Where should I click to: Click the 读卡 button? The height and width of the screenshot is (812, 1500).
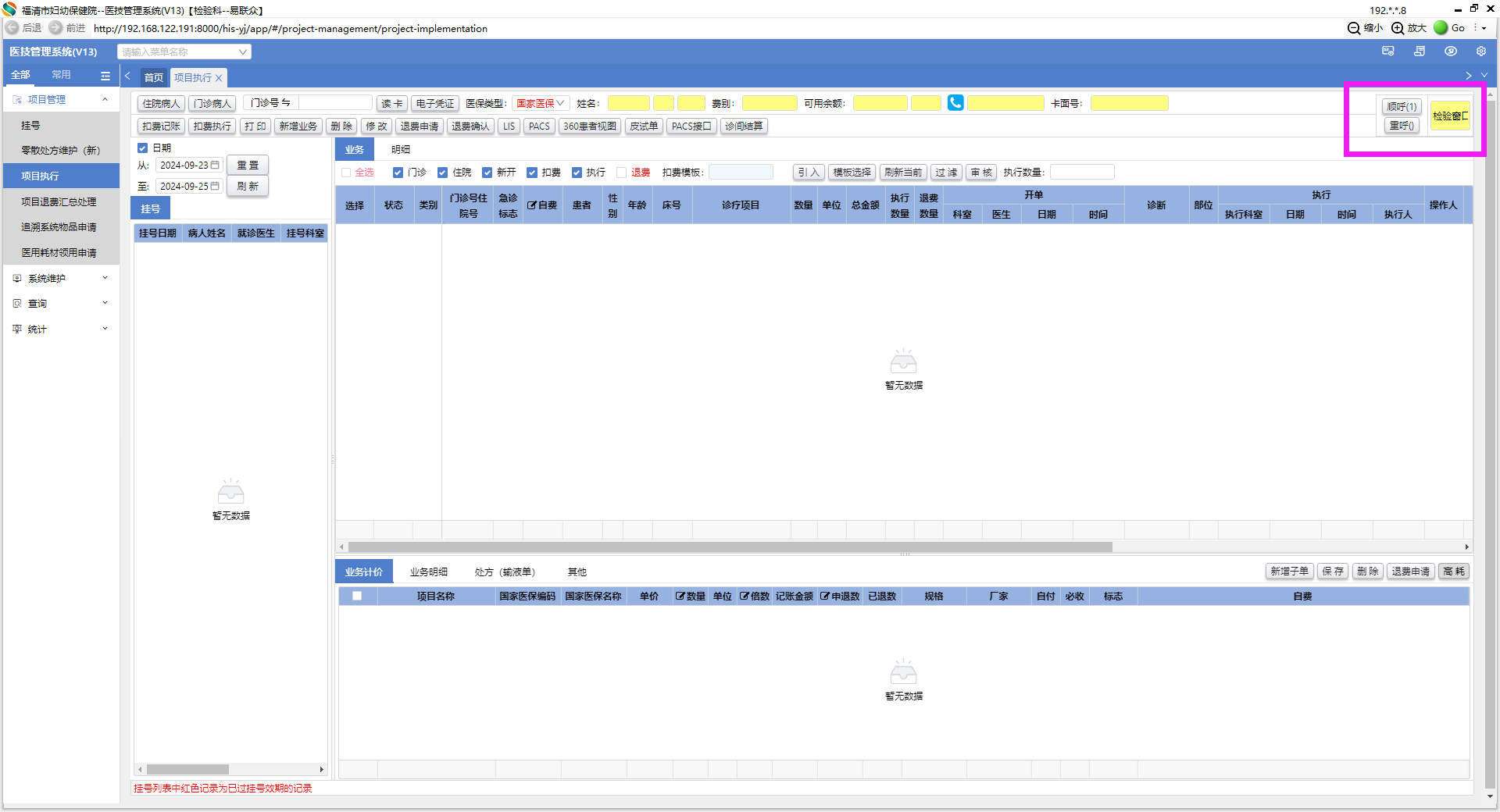click(392, 104)
